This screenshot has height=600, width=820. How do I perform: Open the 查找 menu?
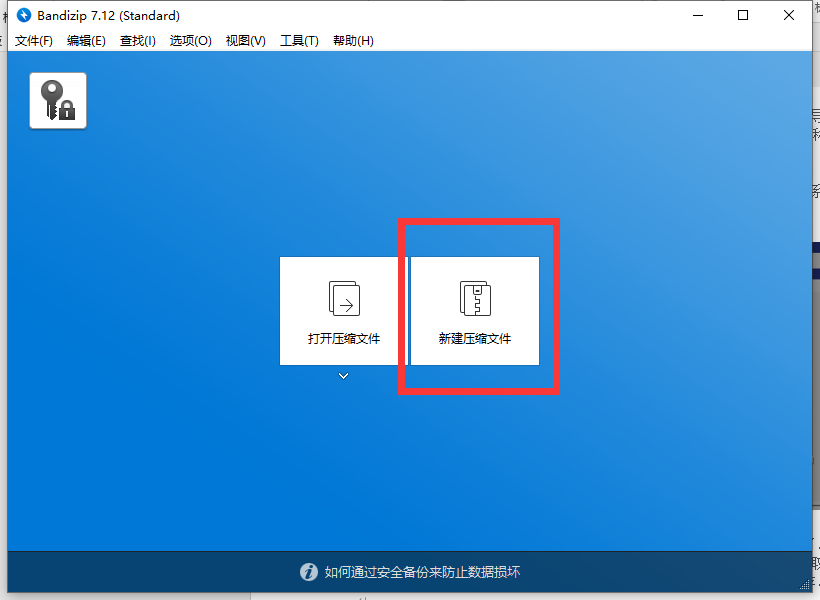pyautogui.click(x=137, y=41)
